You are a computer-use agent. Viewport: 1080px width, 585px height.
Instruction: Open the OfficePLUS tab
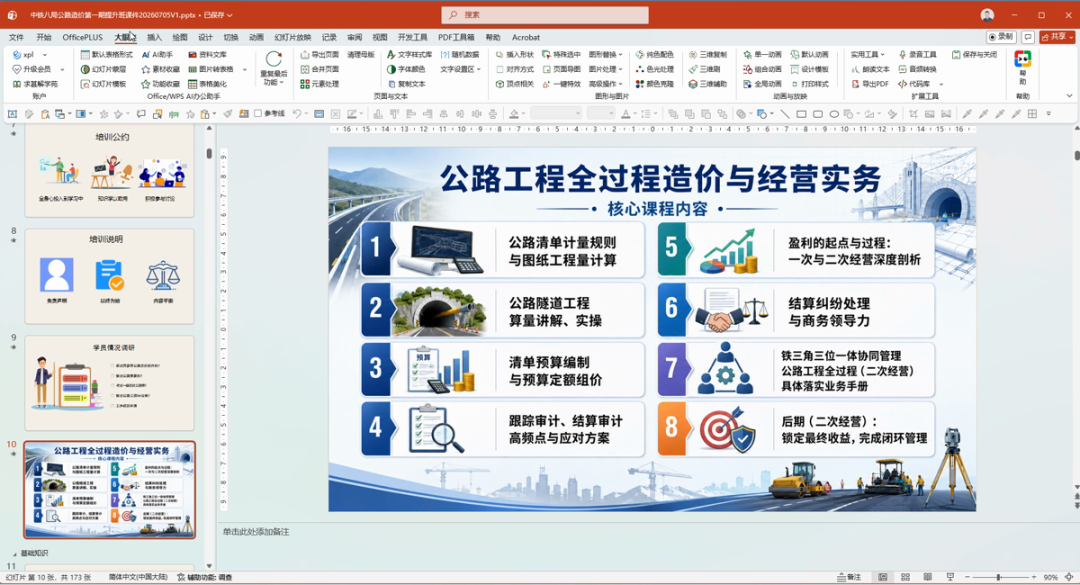coord(83,37)
